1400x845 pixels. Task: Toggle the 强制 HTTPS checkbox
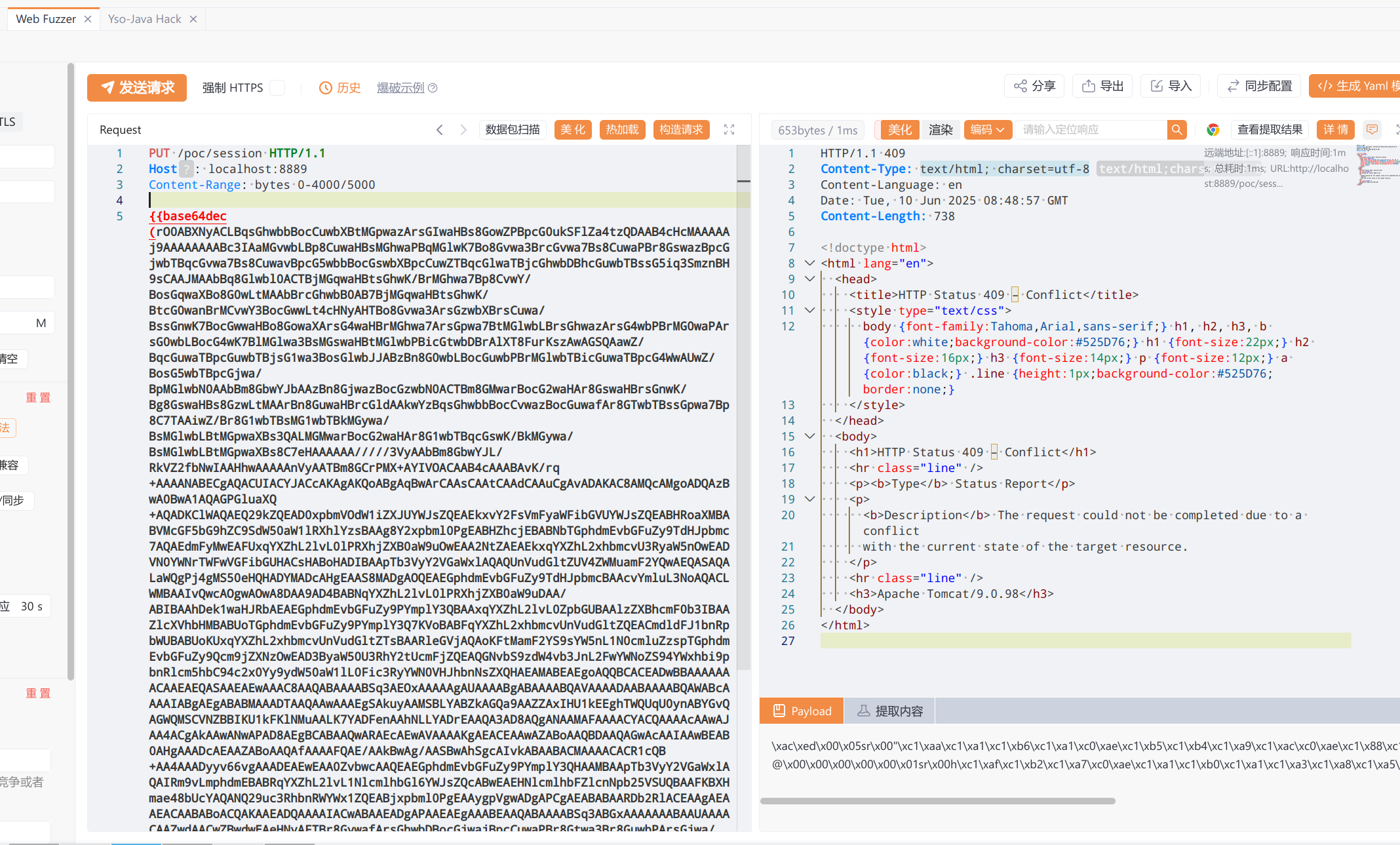tap(278, 88)
